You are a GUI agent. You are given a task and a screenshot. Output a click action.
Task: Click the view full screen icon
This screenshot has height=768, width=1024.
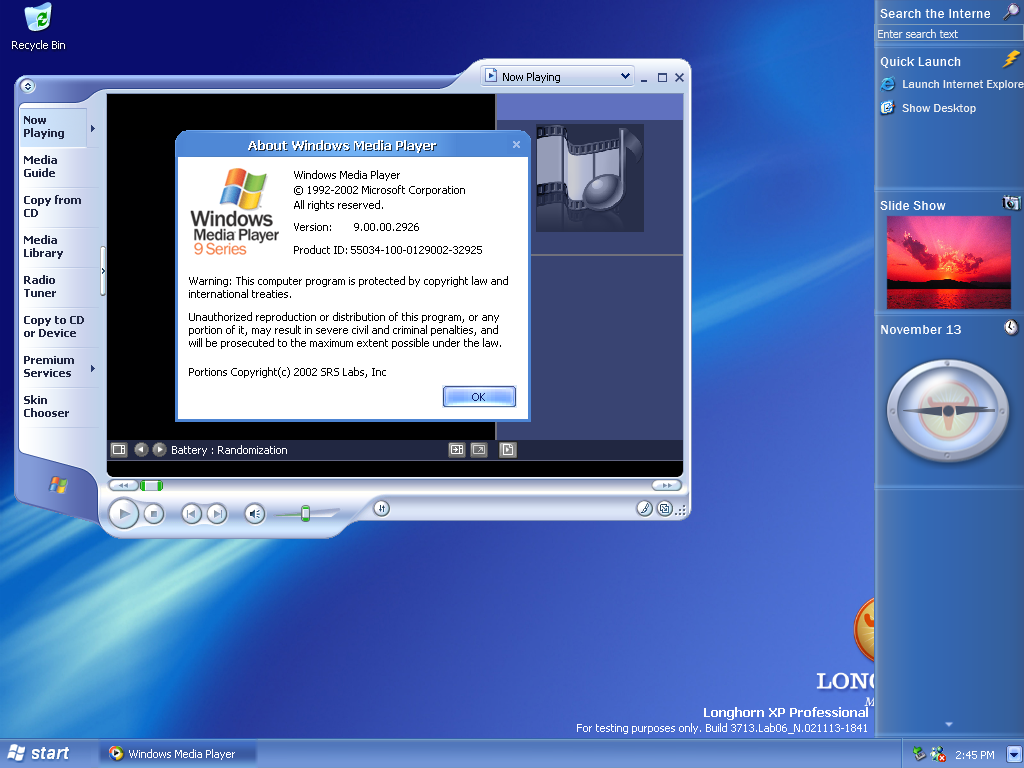(479, 449)
